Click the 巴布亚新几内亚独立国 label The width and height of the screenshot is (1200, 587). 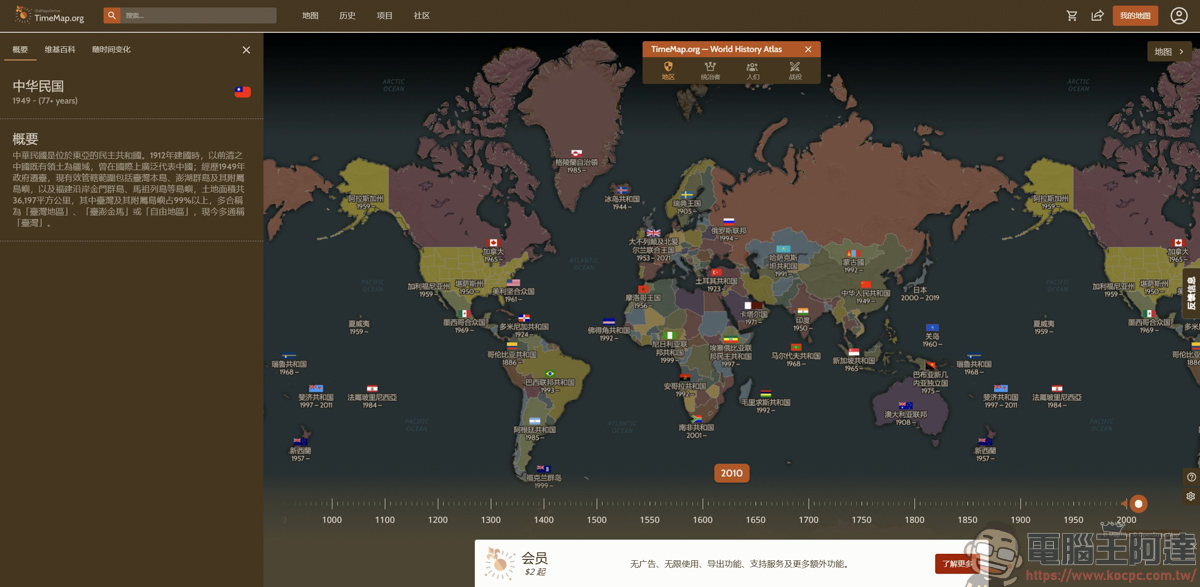click(930, 379)
